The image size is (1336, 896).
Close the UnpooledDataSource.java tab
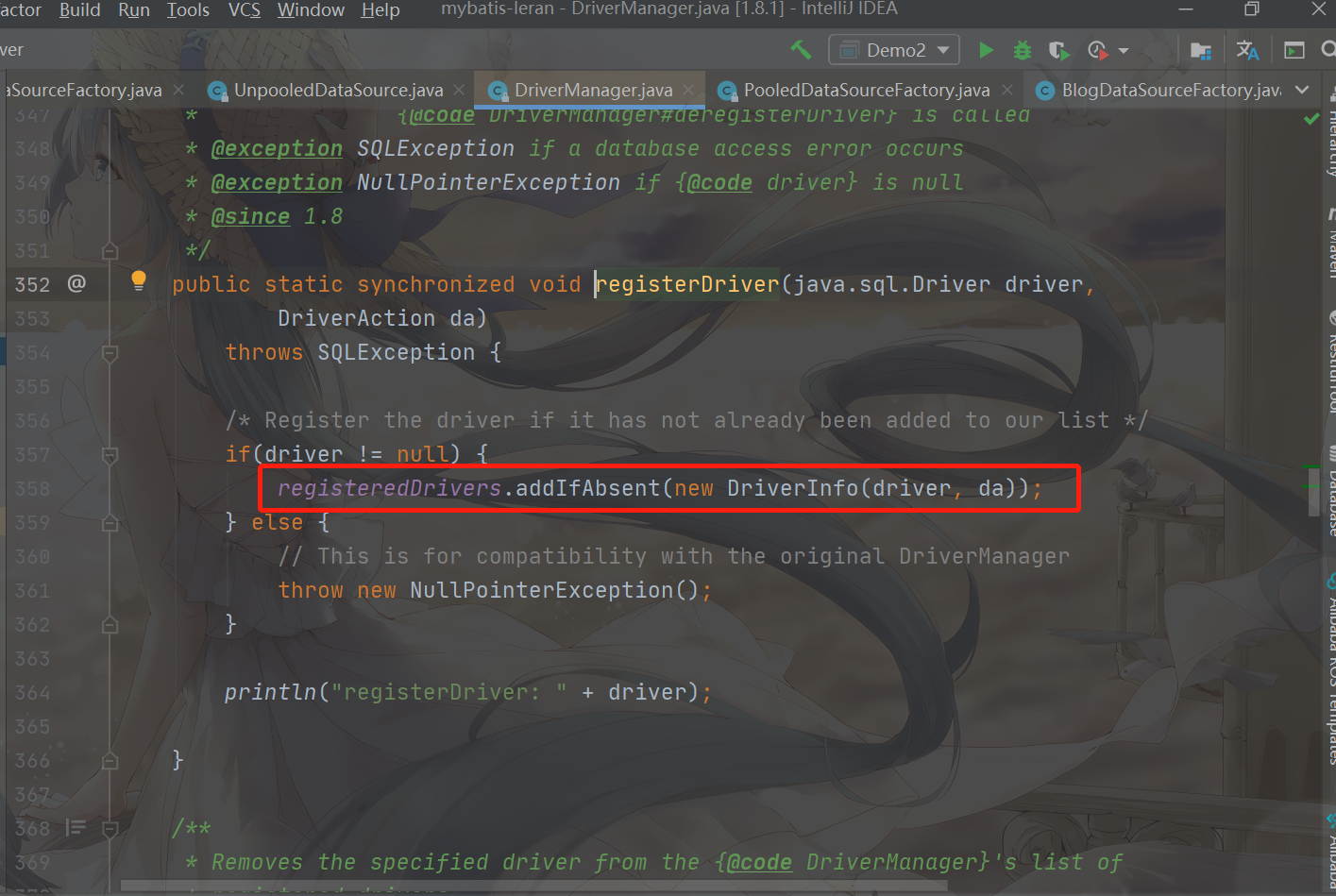coord(459,90)
